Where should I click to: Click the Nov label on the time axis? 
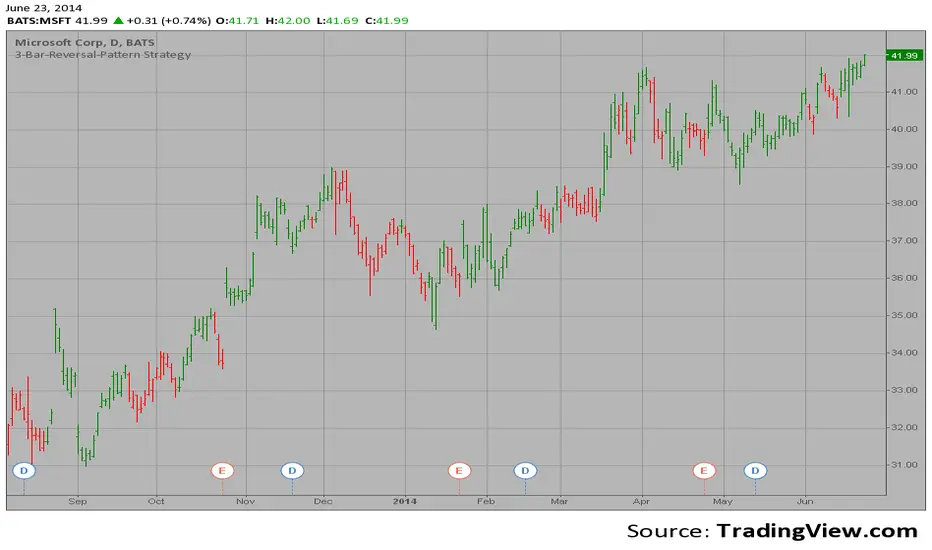[245, 501]
